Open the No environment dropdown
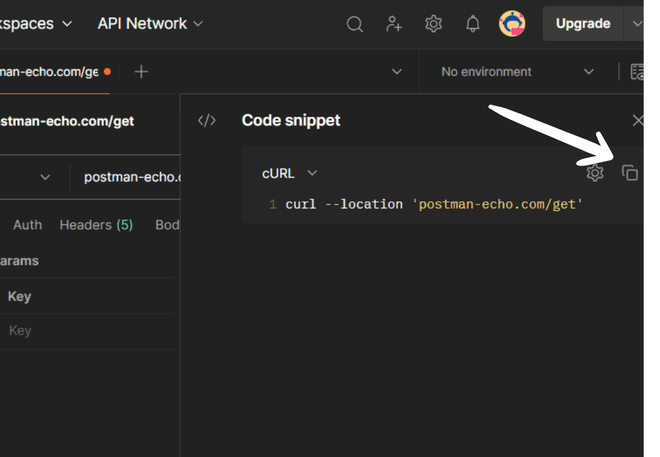 point(517,72)
